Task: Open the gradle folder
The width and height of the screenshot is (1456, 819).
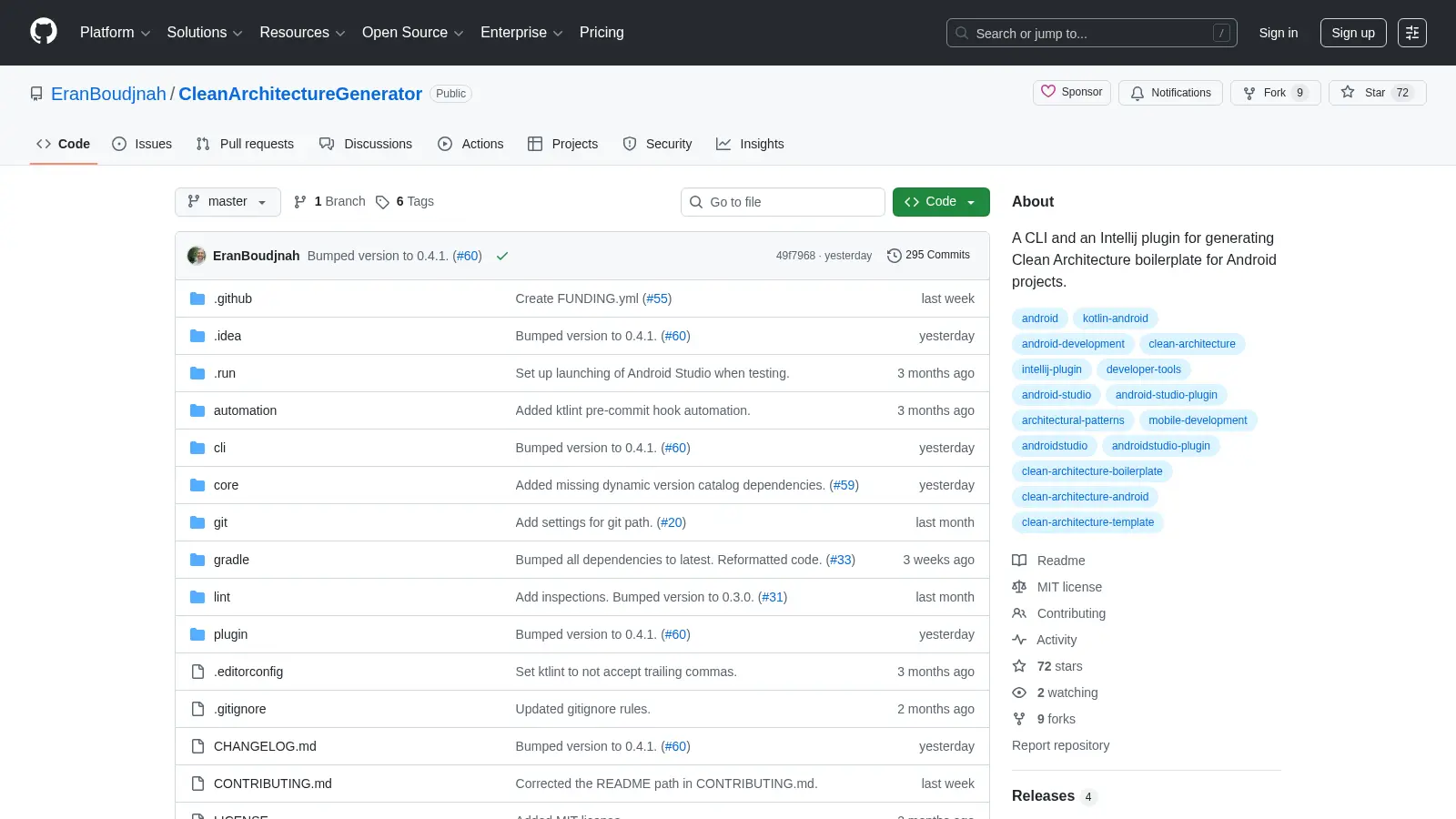Action: pyautogui.click(x=231, y=560)
